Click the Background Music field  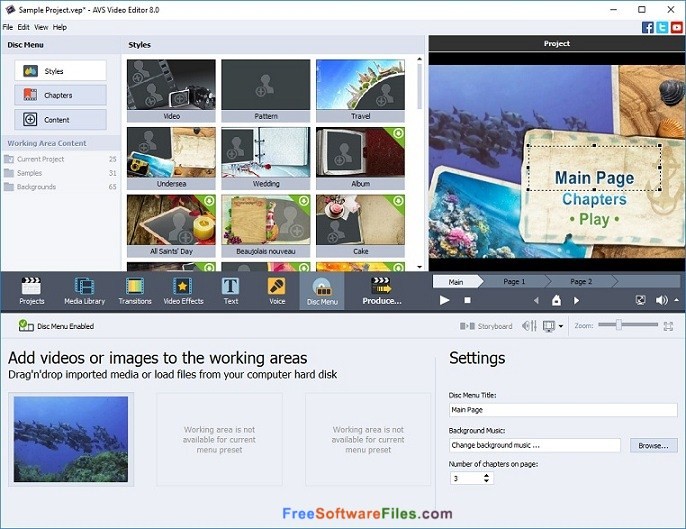[x=535, y=445]
